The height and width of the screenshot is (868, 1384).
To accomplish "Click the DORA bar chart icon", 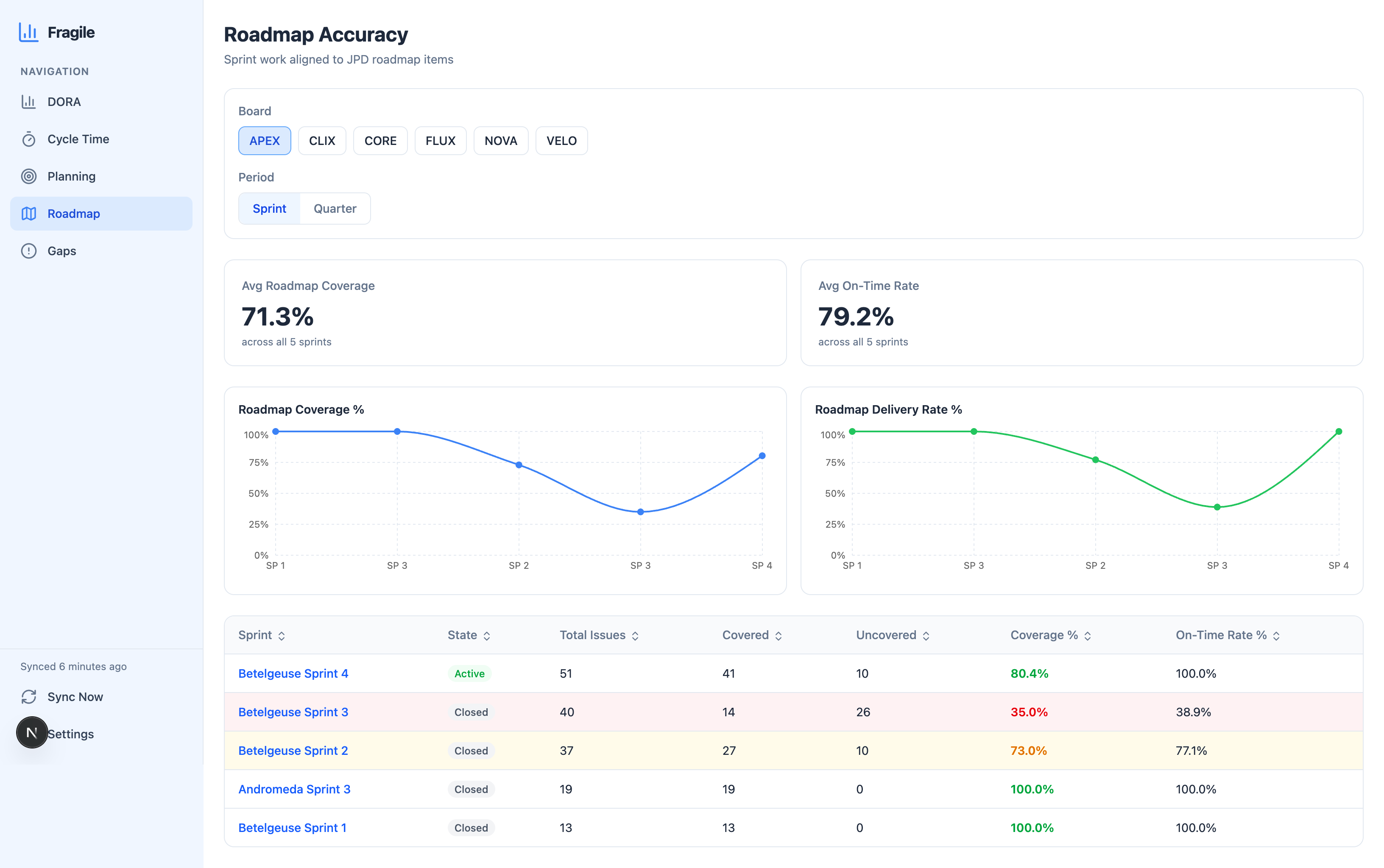I will (29, 102).
